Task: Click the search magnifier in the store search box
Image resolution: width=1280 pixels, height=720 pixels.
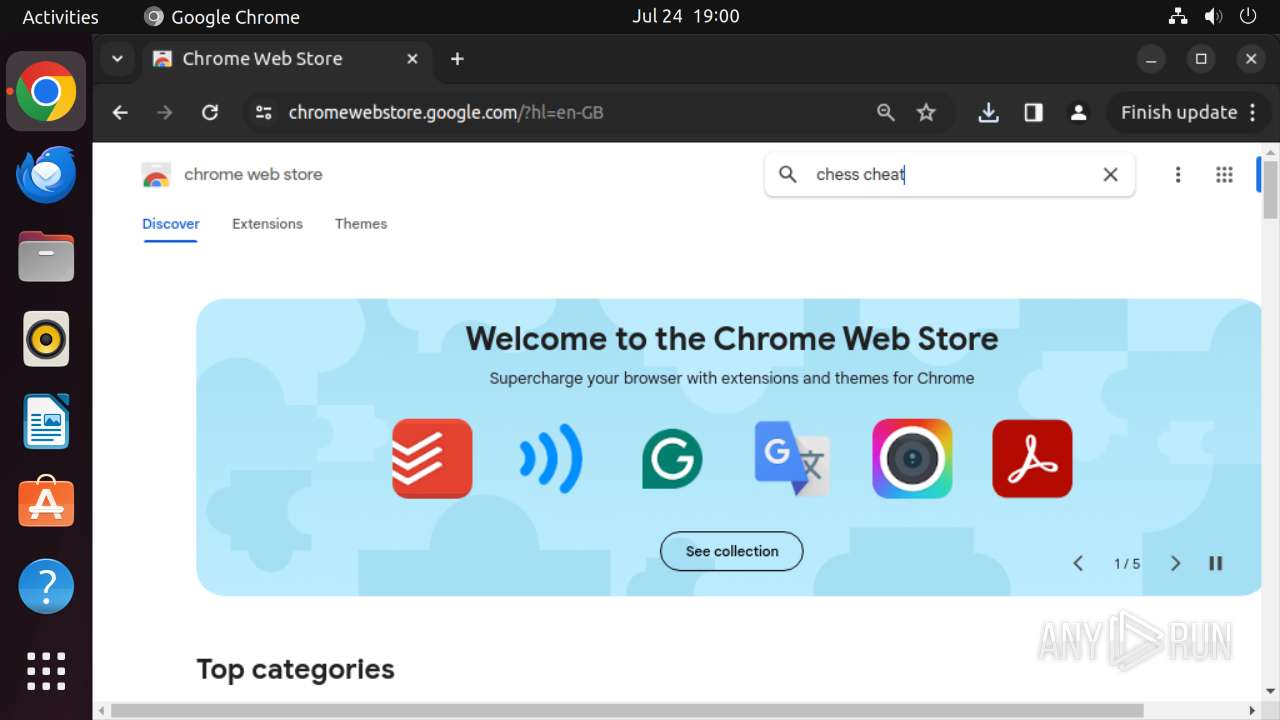Action: click(x=788, y=174)
